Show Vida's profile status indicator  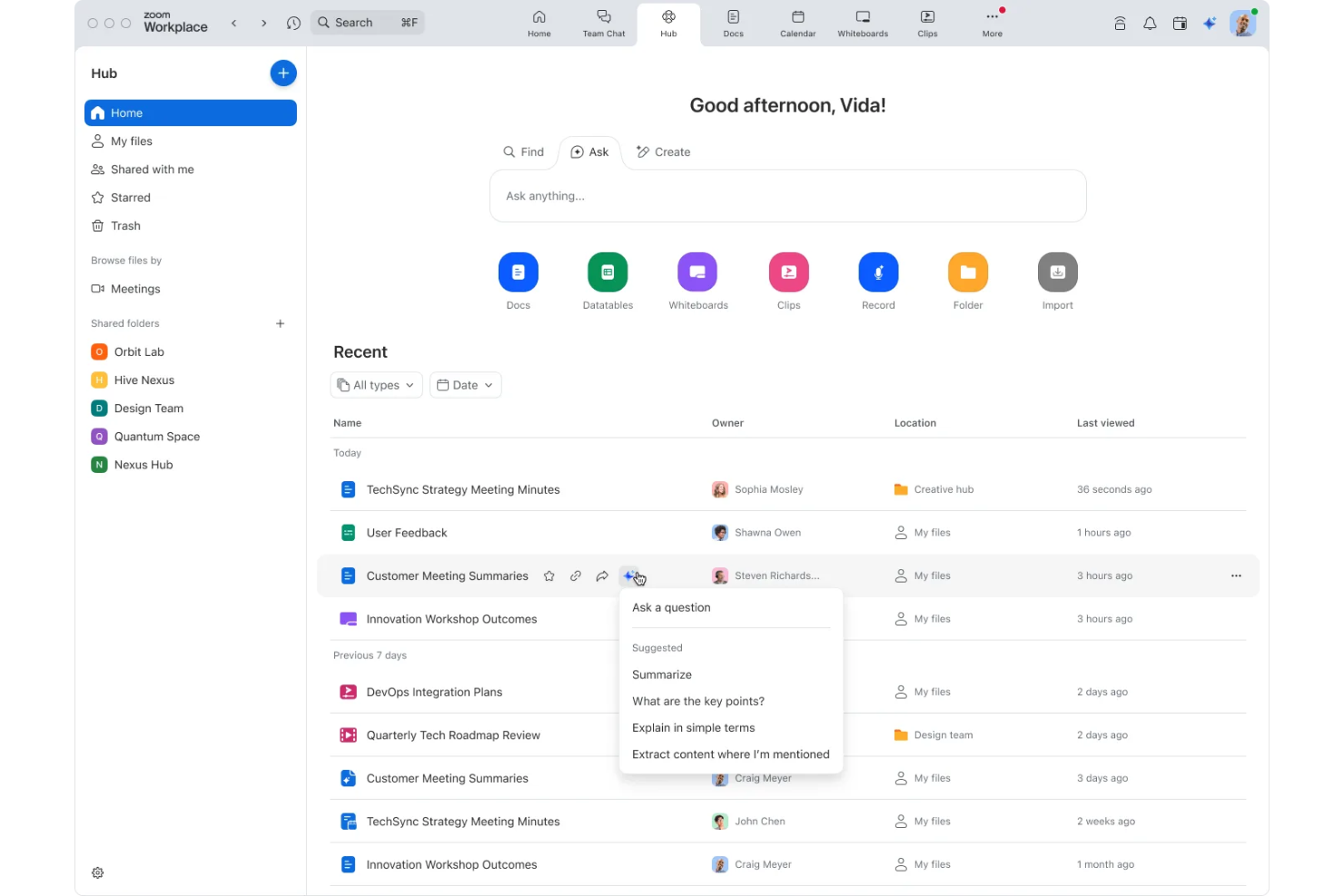click(x=1253, y=12)
